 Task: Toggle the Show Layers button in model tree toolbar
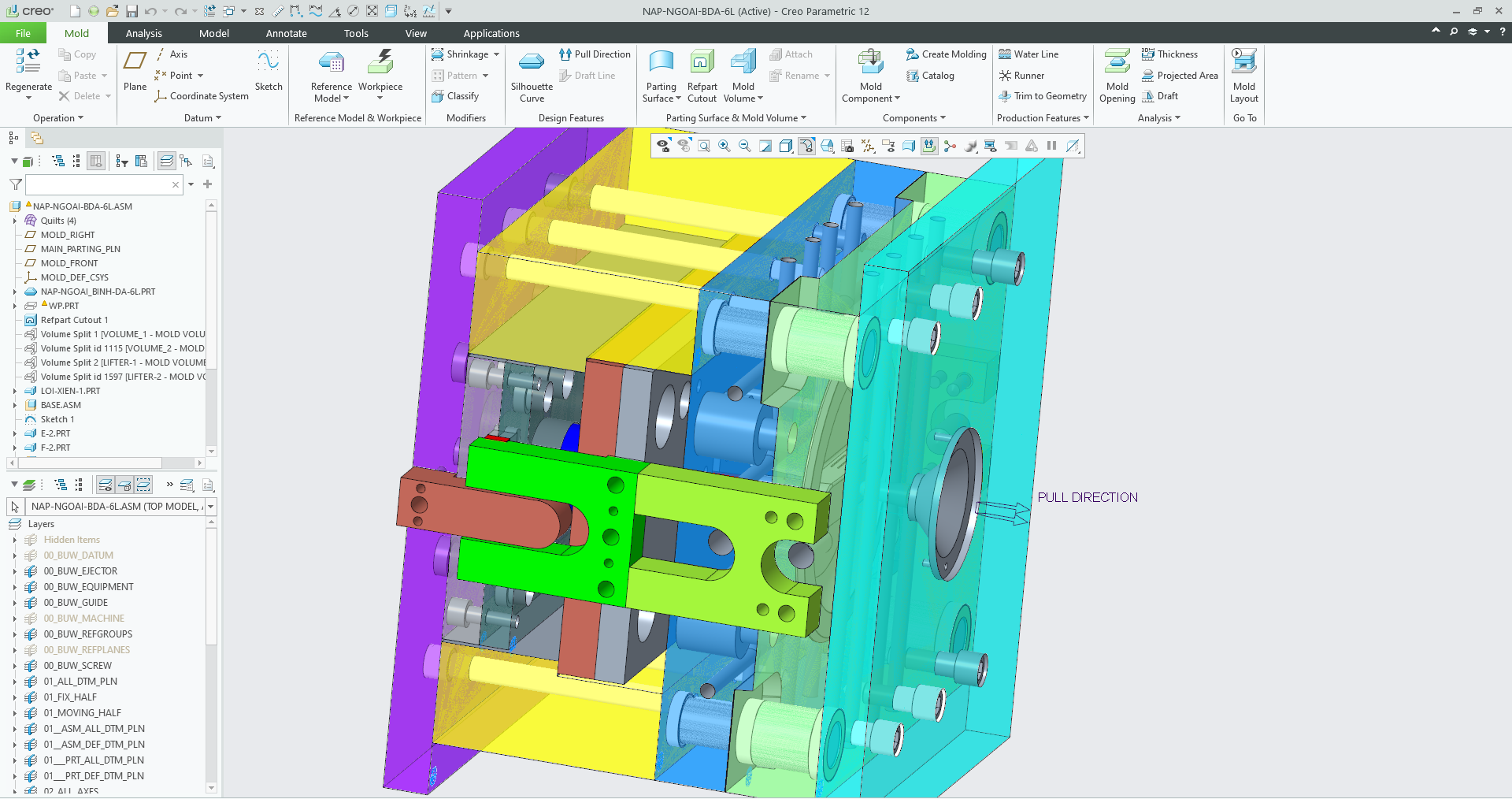tap(166, 162)
